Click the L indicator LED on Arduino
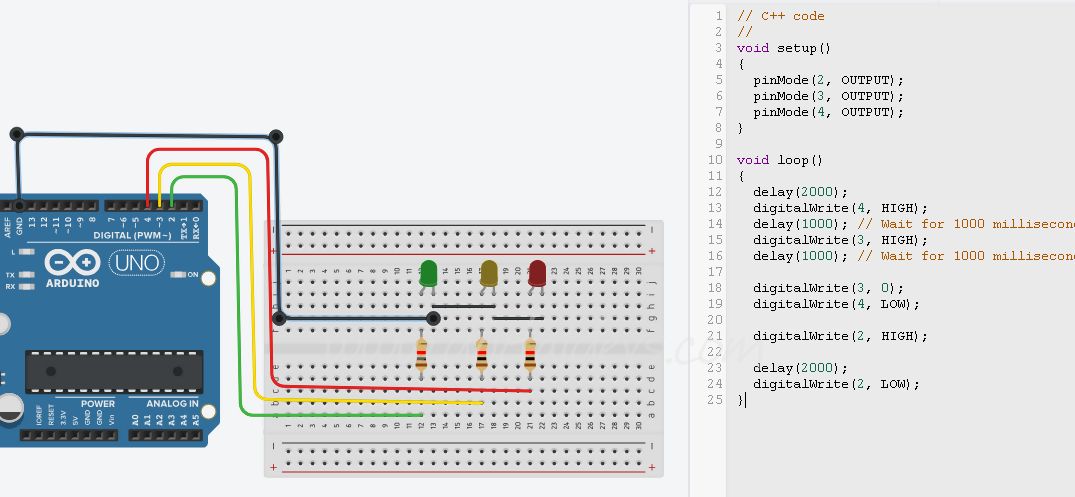Screen dimensions: 1075x497 (x=27, y=252)
